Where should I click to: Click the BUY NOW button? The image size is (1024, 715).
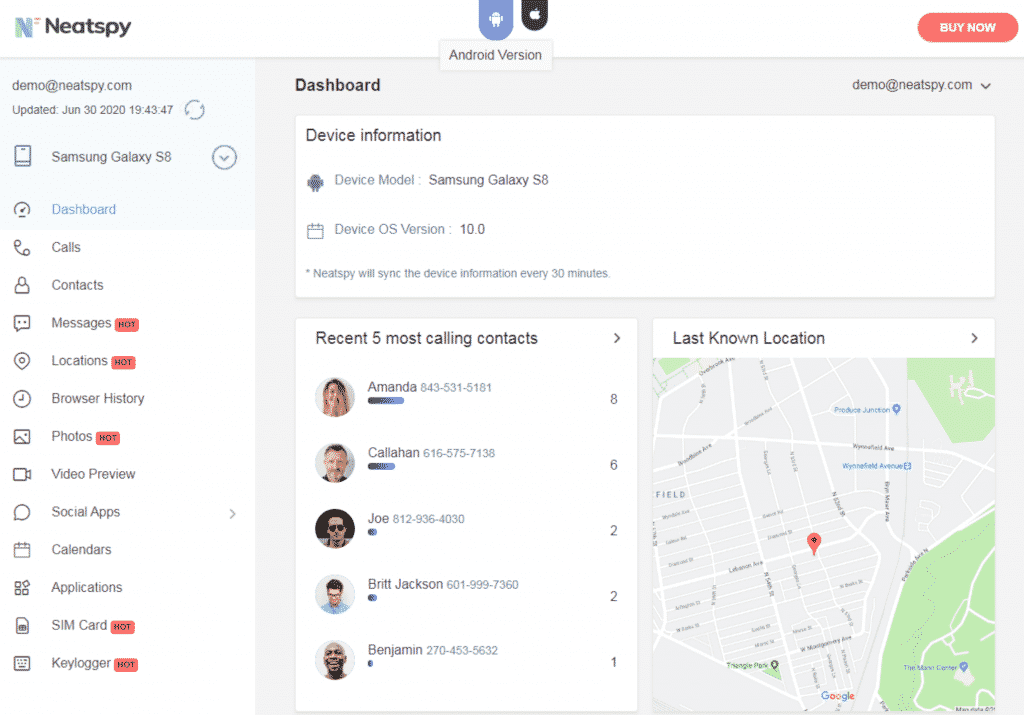pyautogui.click(x=967, y=27)
